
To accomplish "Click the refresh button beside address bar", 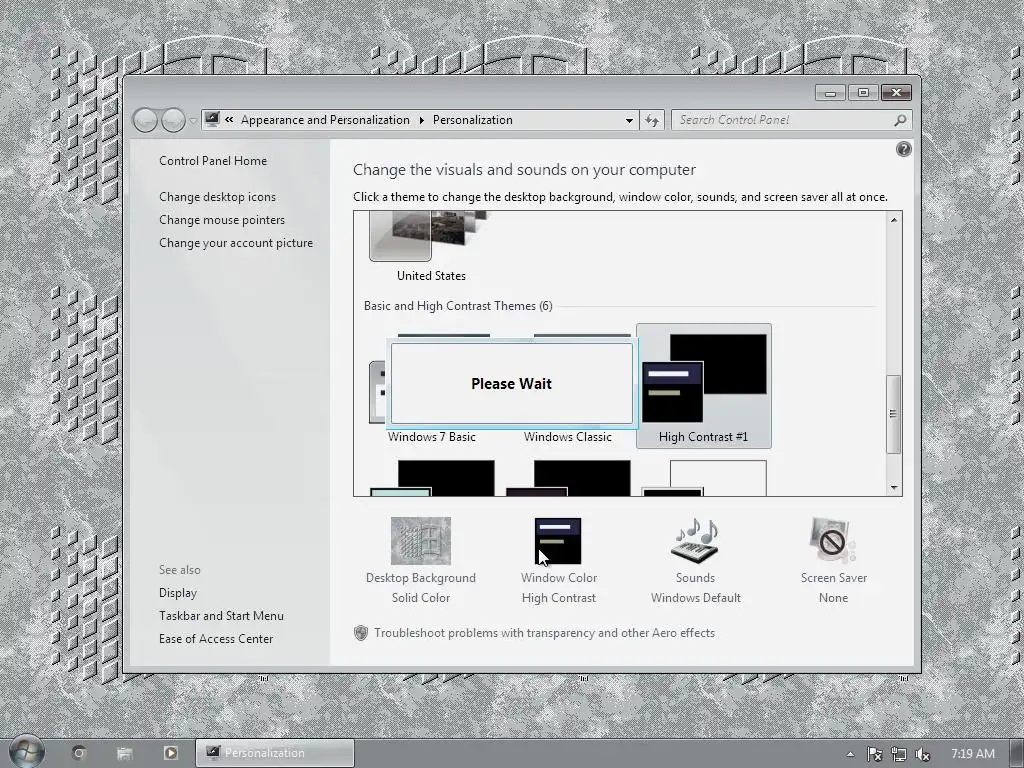I will click(652, 120).
